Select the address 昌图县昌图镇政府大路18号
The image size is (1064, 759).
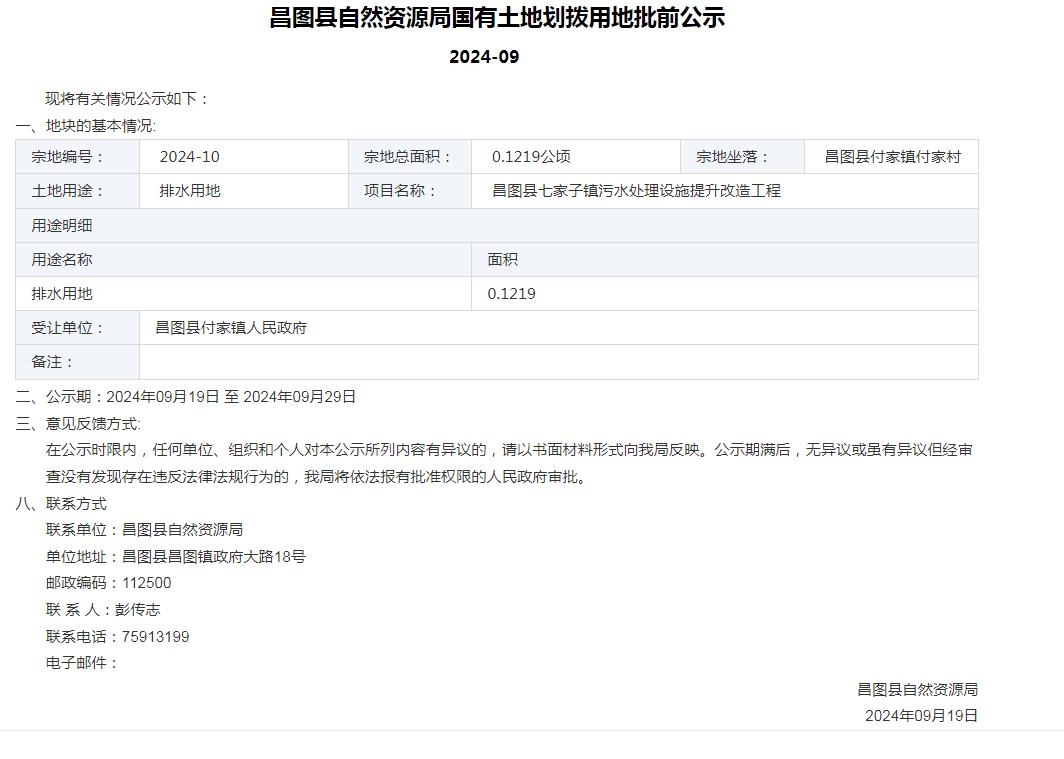[x=214, y=557]
